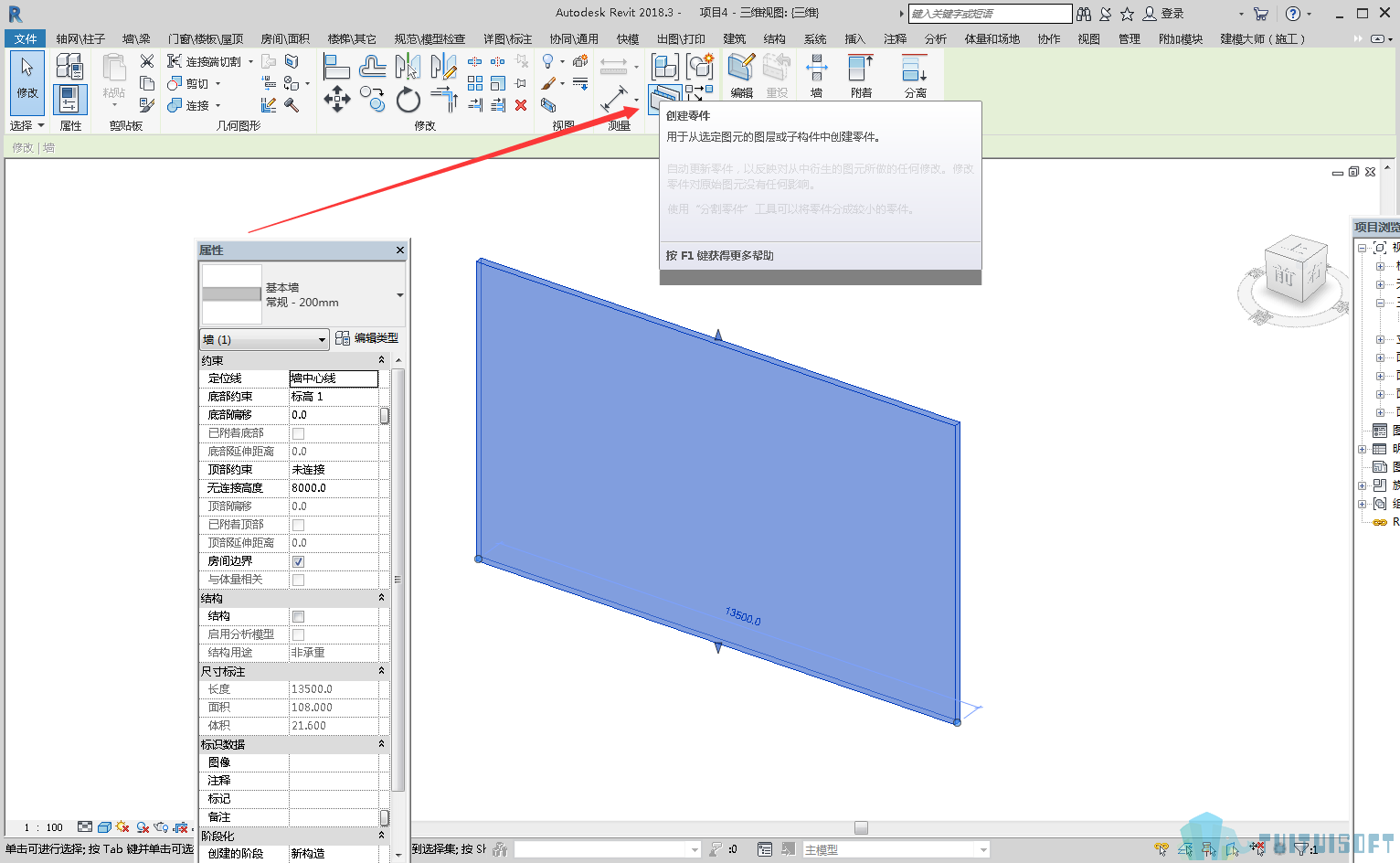Click the 编辑类型 edit type button
Image resolution: width=1400 pixels, height=863 pixels.
pyautogui.click(x=366, y=338)
